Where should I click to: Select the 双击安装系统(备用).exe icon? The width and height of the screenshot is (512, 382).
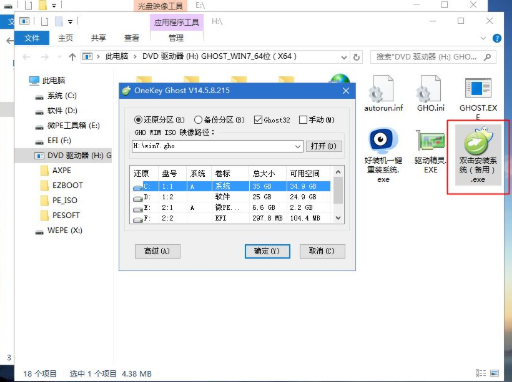coord(478,155)
